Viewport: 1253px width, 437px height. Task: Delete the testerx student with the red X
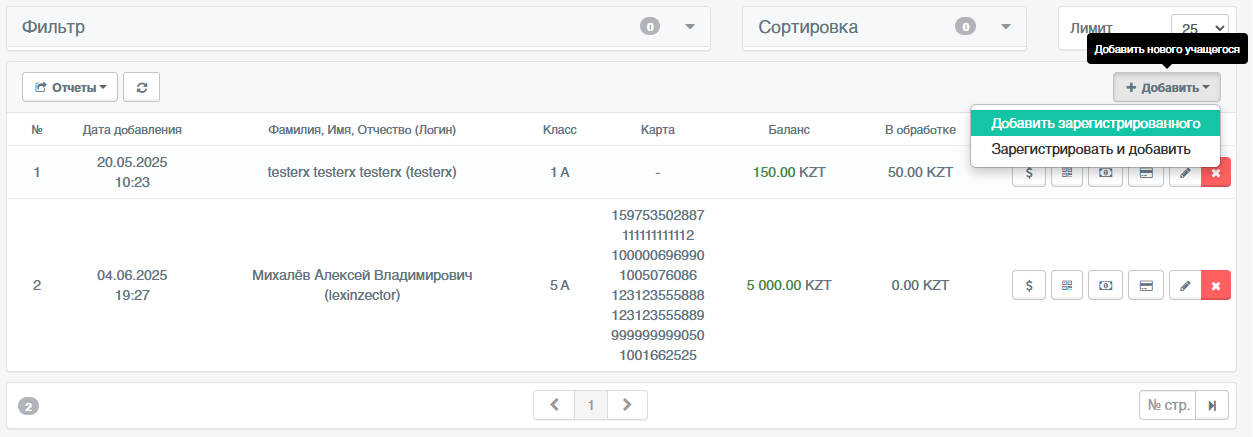pyautogui.click(x=1216, y=173)
